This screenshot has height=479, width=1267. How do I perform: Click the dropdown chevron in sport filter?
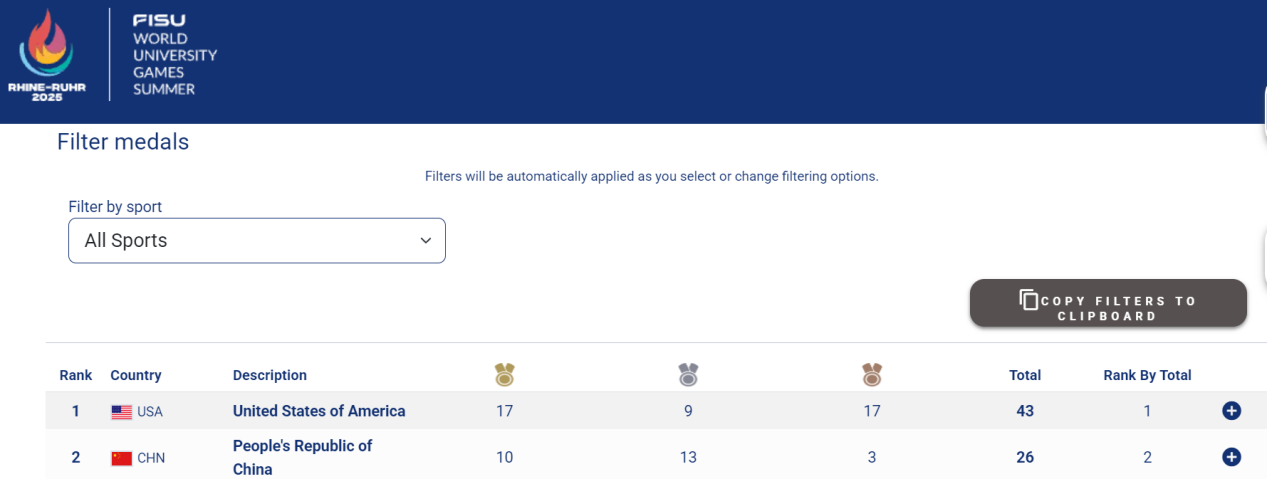[x=426, y=241]
